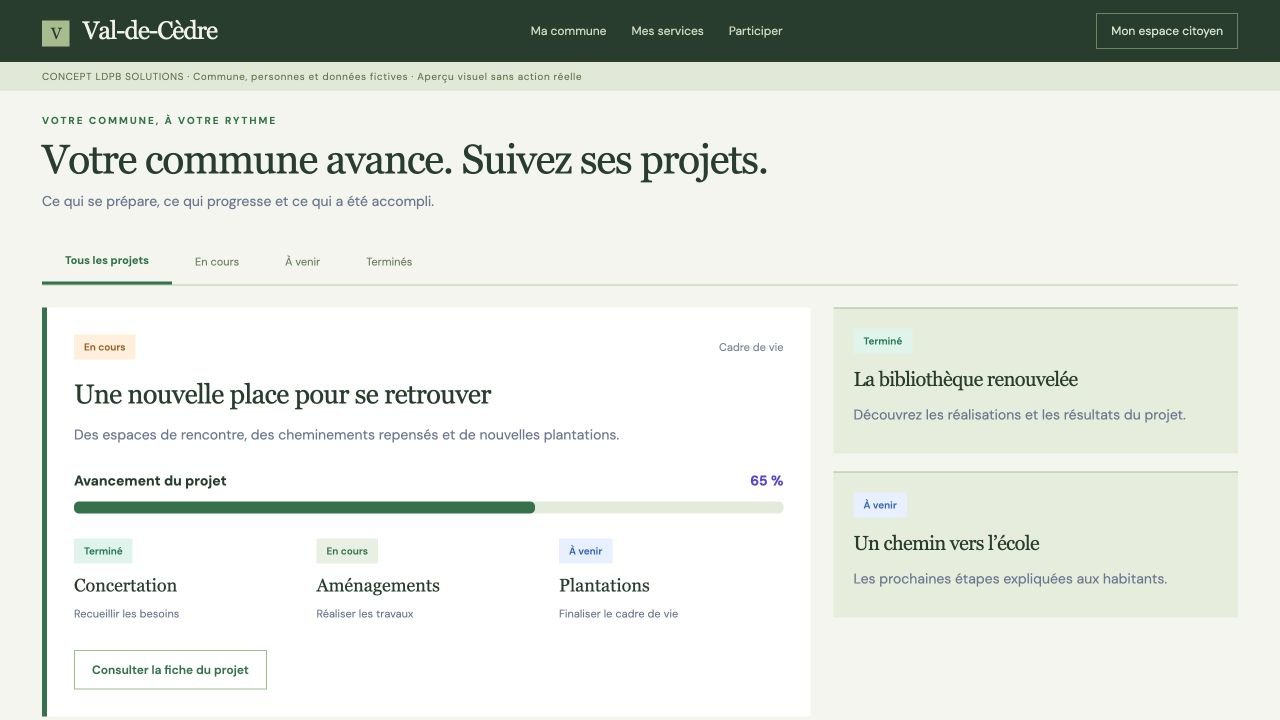Image resolution: width=1280 pixels, height=720 pixels.
Task: Go to the Val-de-Cèdre site title
Action: [150, 31]
